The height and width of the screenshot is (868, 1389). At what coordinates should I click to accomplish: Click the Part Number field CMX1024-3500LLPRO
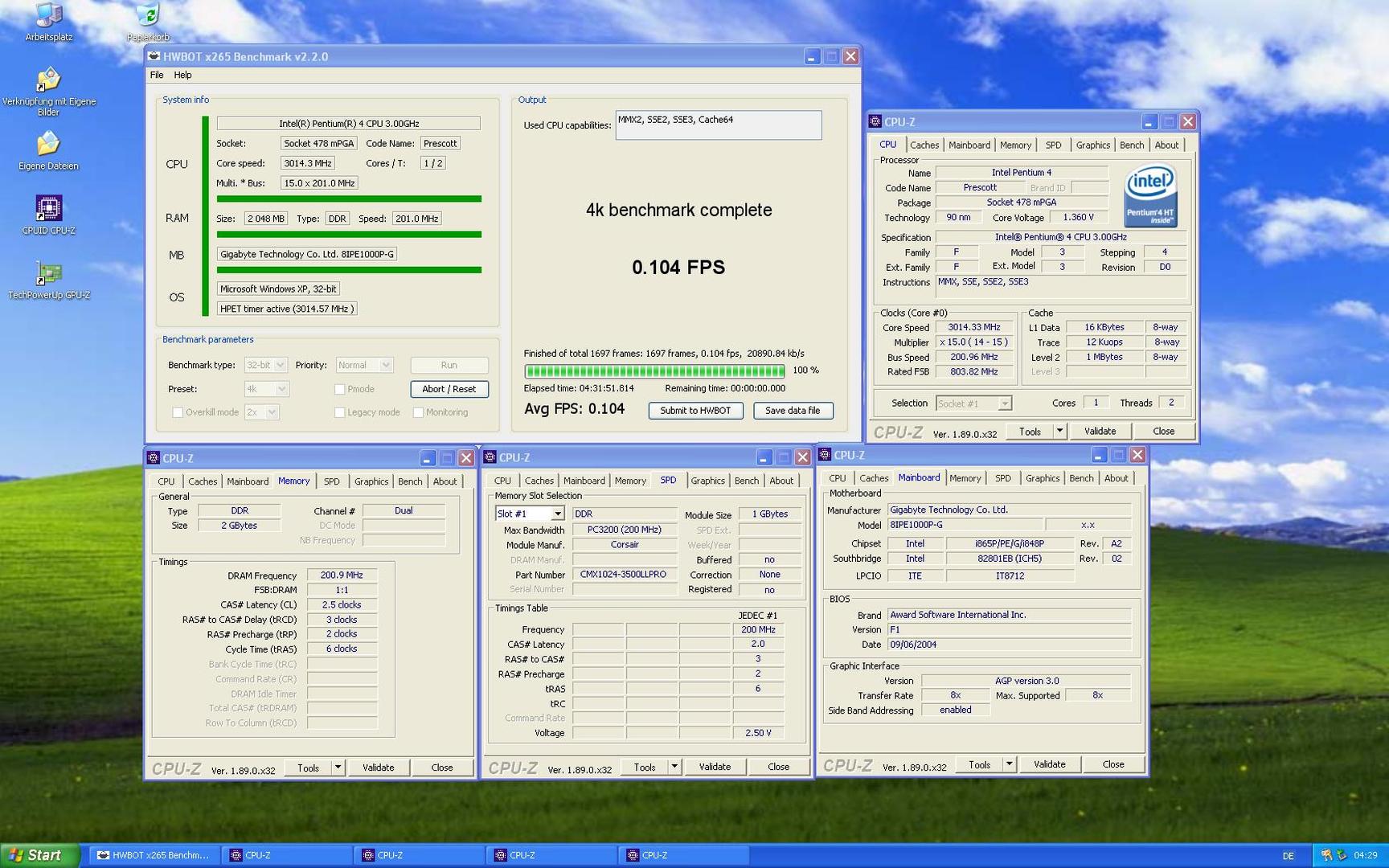coord(624,575)
